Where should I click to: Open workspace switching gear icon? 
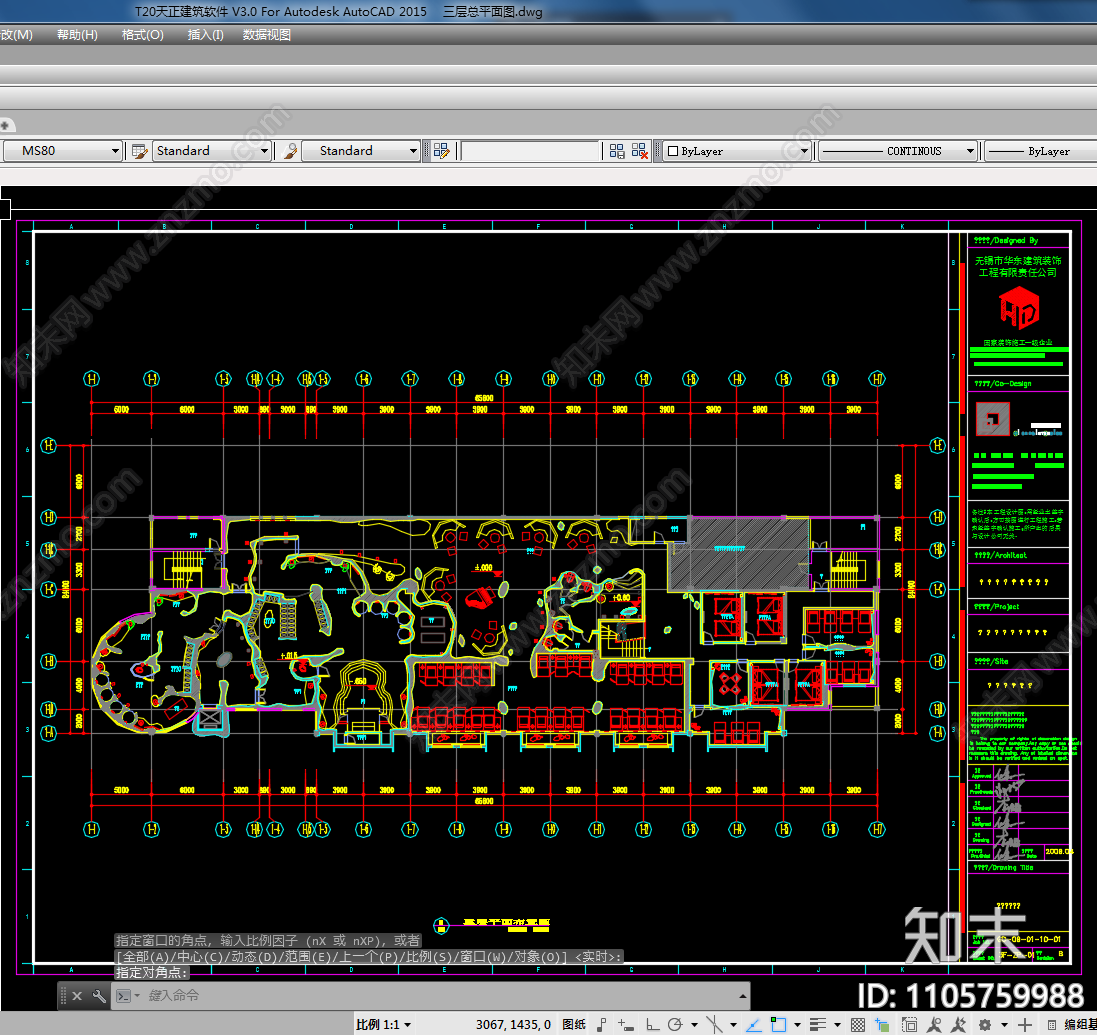(984, 1025)
